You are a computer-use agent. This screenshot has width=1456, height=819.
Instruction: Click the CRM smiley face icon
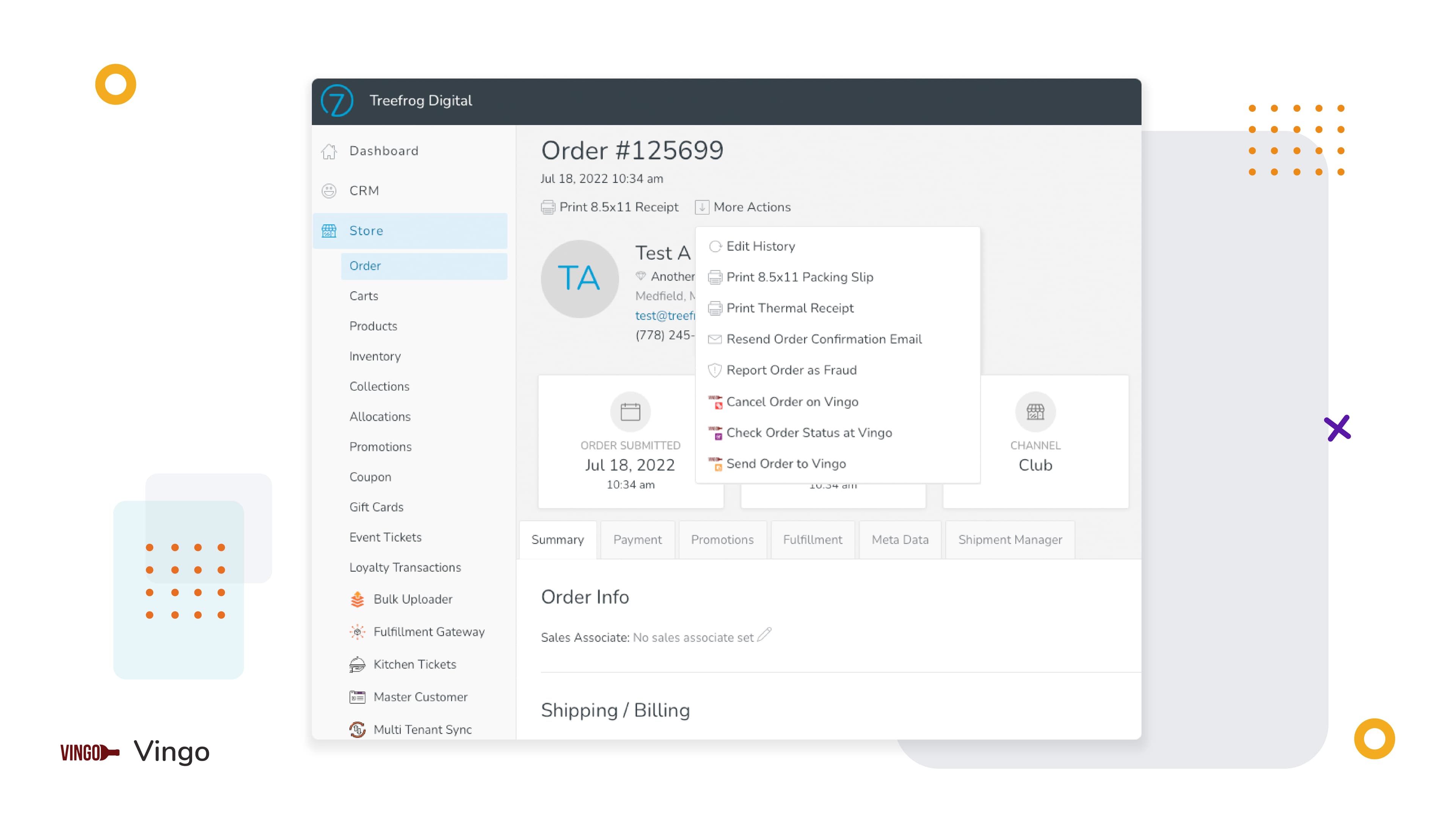click(329, 191)
